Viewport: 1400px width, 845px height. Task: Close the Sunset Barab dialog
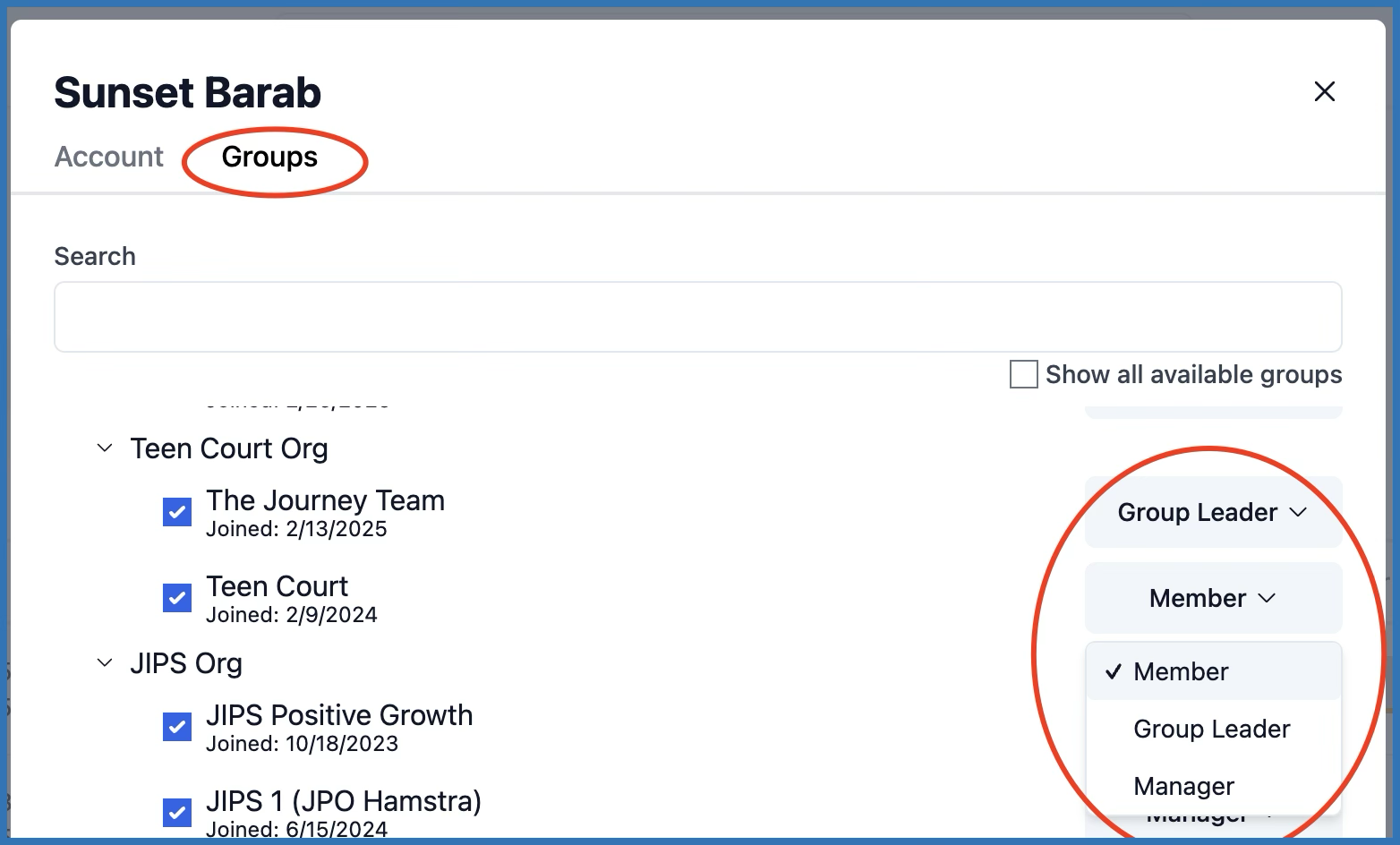pos(1324,91)
